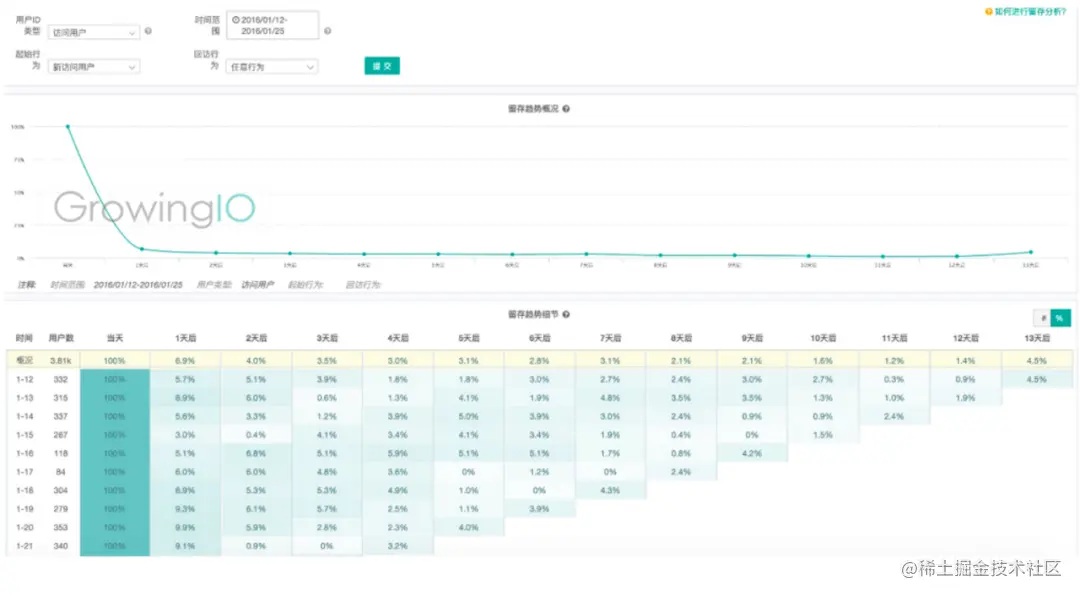The image size is (1080, 597).
Task: Open help icon next to 用户ID类型 dropdown
Action: [148, 31]
